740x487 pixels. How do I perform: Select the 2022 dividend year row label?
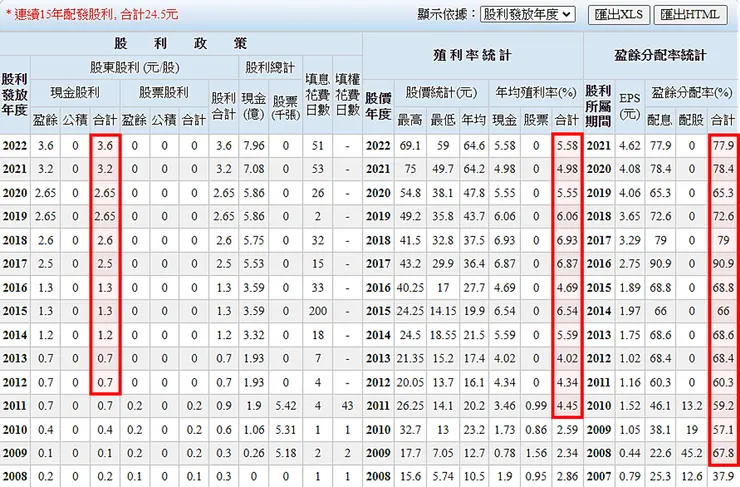(15, 145)
